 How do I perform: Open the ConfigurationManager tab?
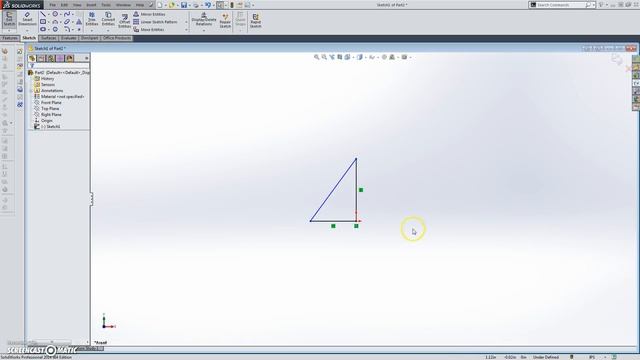pyautogui.click(x=51, y=58)
